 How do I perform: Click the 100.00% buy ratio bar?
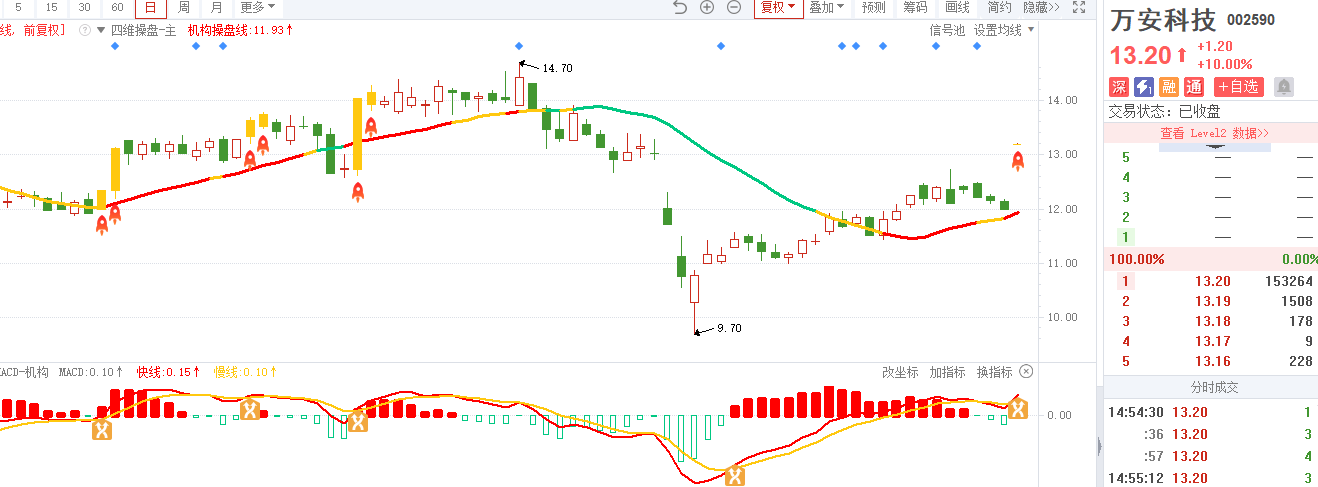(1211, 259)
